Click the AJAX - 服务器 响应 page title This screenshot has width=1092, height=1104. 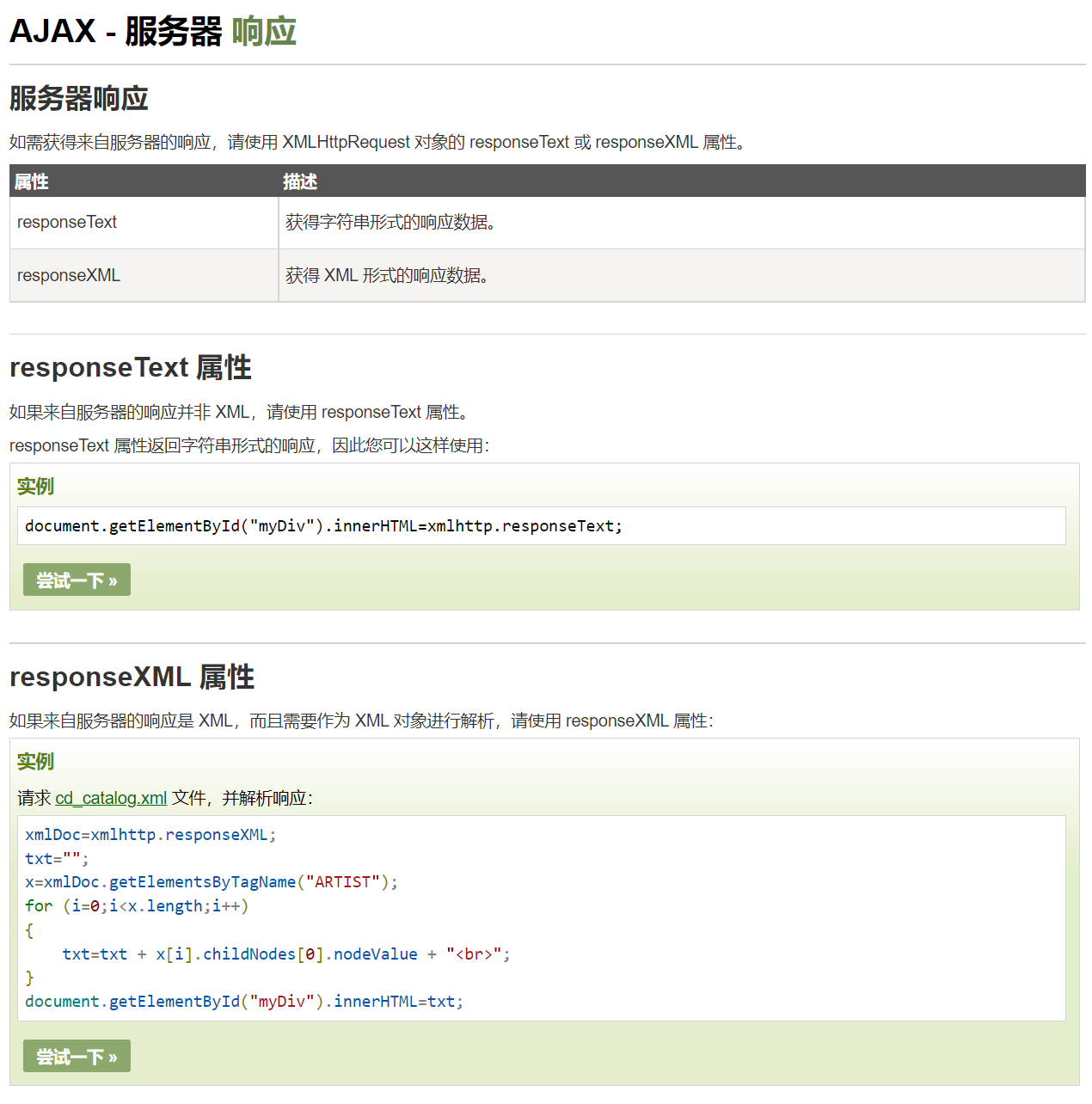point(153,31)
